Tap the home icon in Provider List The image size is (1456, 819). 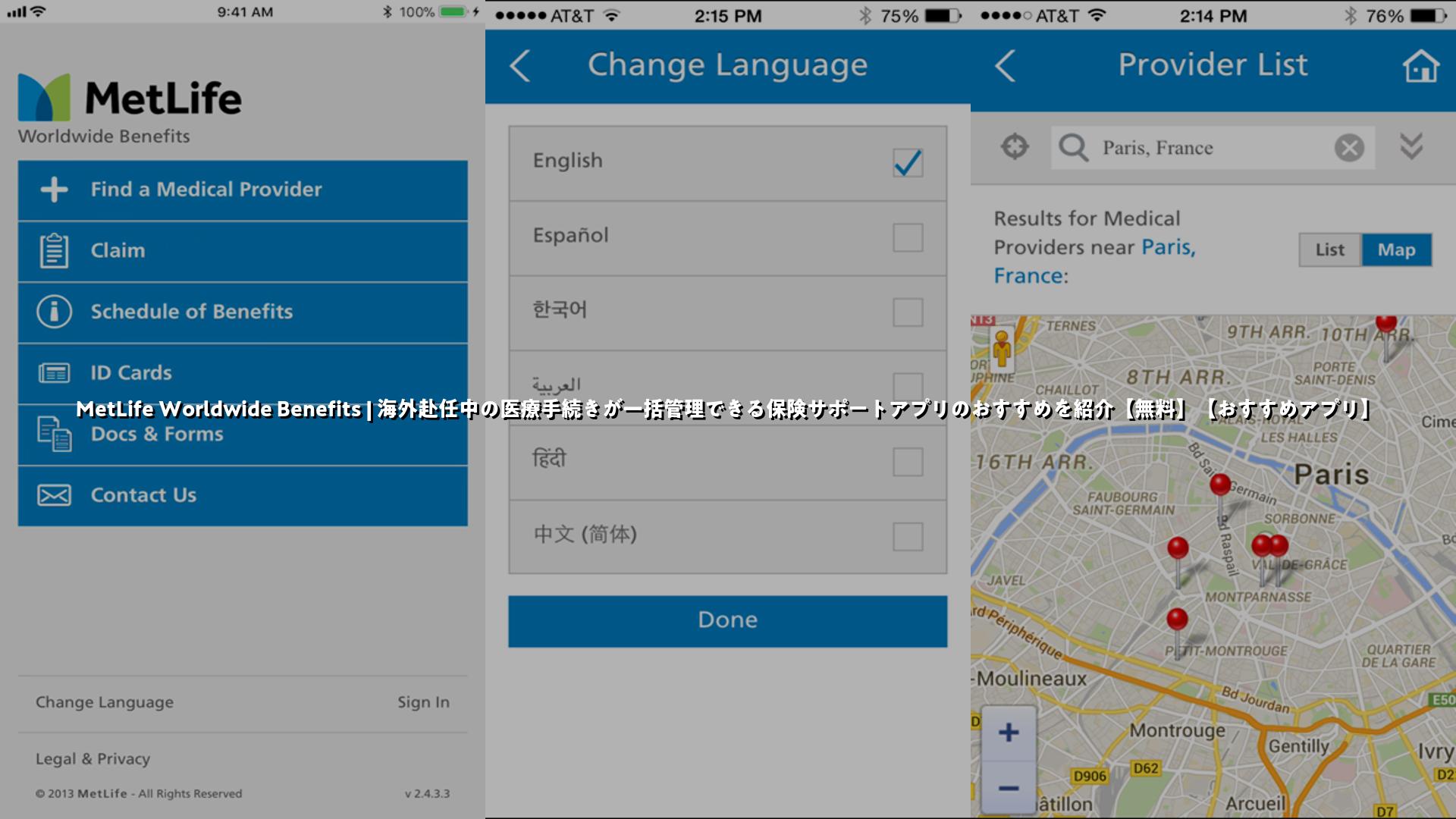click(1420, 66)
